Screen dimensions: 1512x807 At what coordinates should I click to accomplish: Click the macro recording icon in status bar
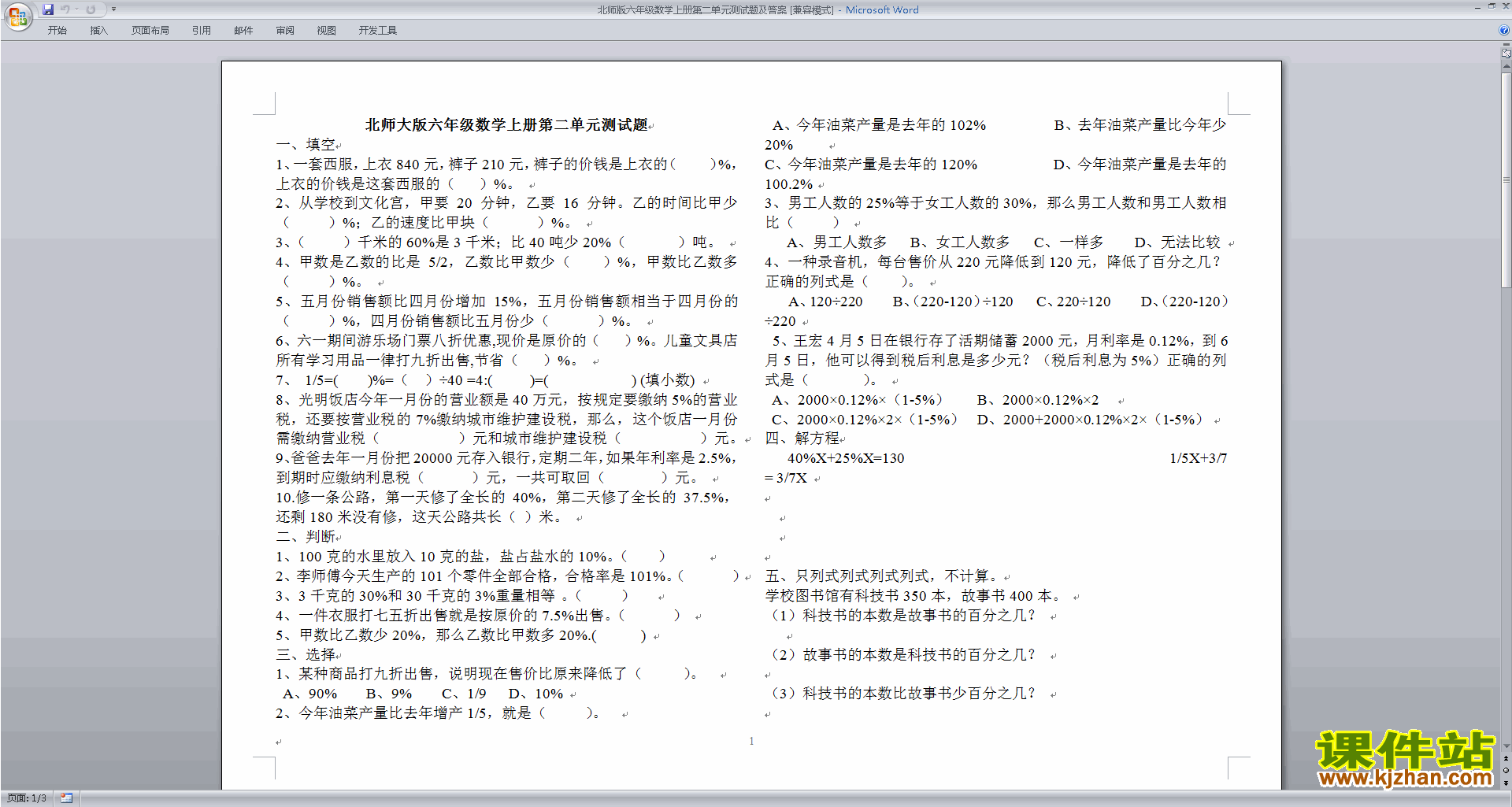66,798
